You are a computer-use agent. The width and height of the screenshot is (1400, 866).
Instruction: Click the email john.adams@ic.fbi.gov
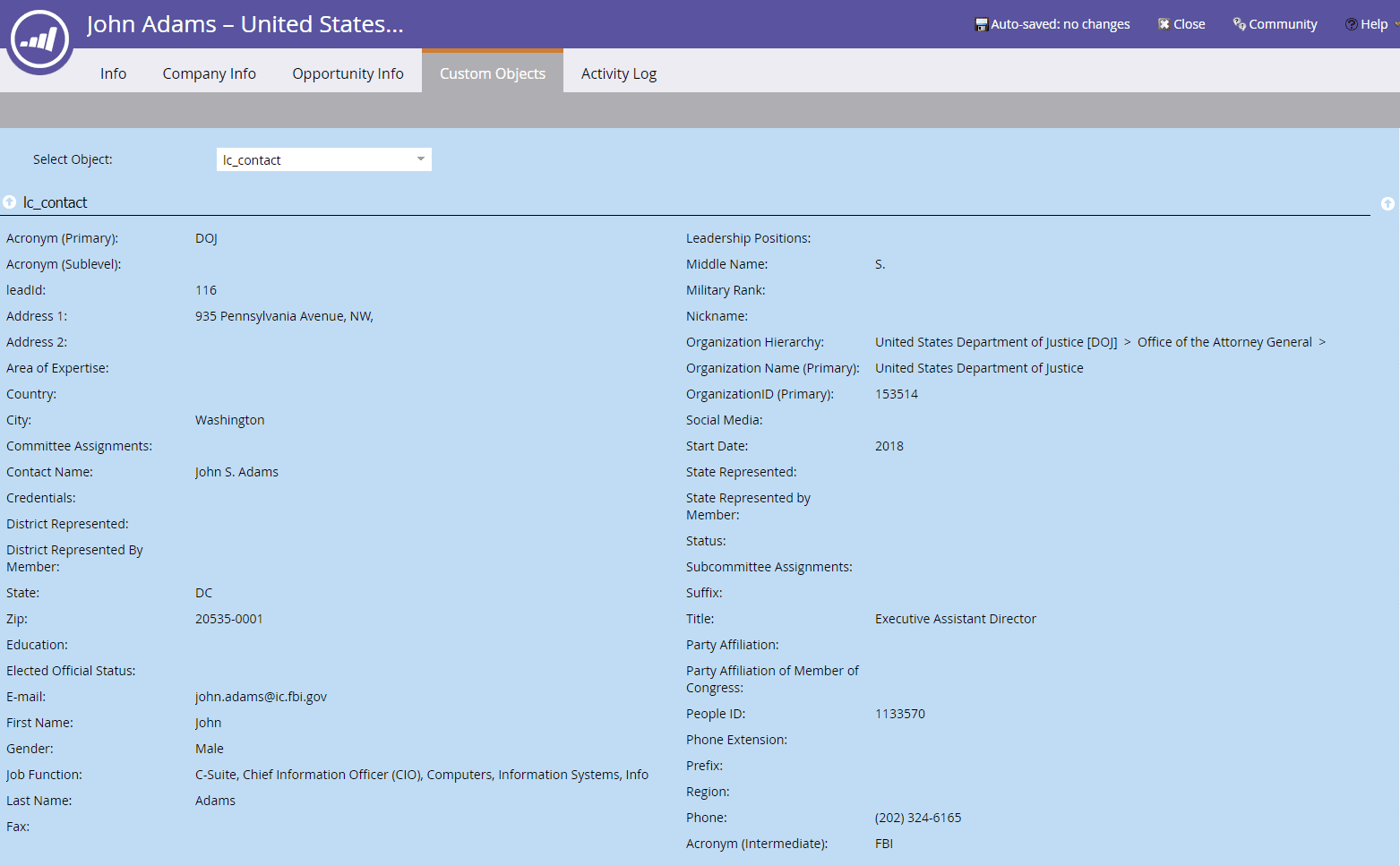[x=261, y=697]
